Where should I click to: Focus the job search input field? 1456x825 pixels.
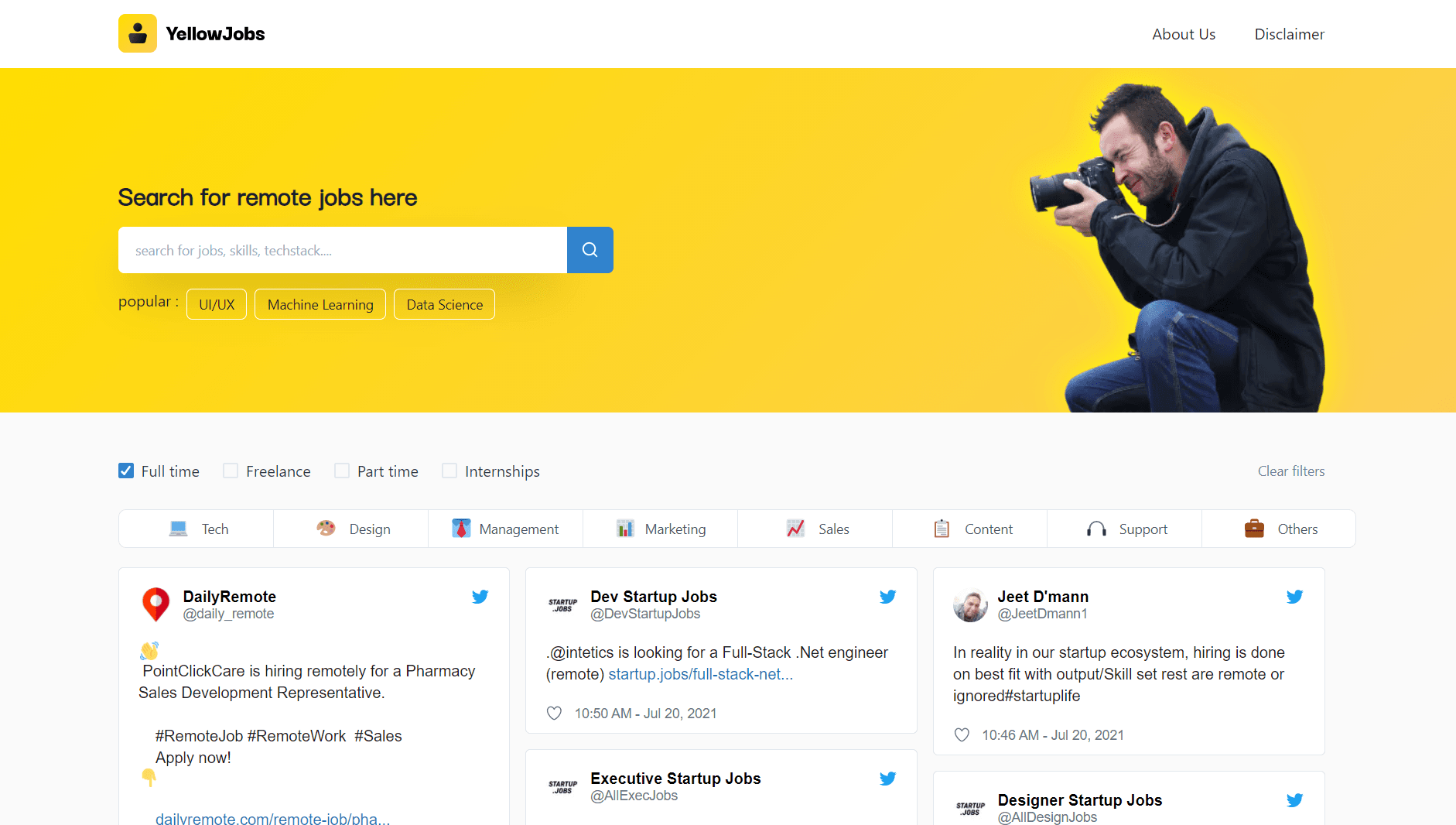[343, 250]
